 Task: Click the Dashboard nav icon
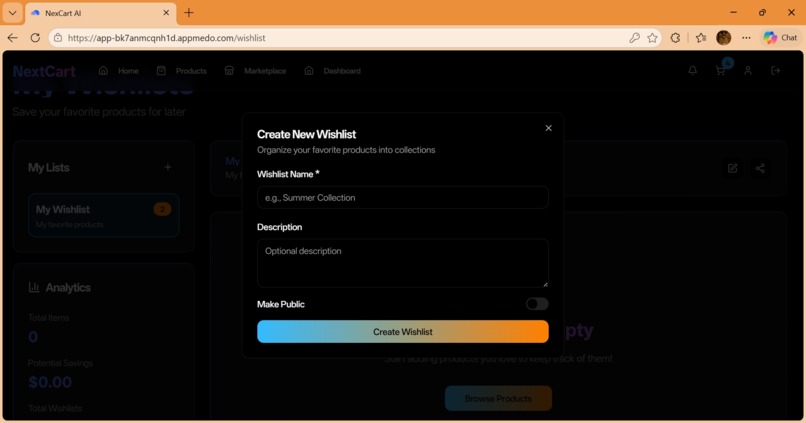(x=308, y=70)
